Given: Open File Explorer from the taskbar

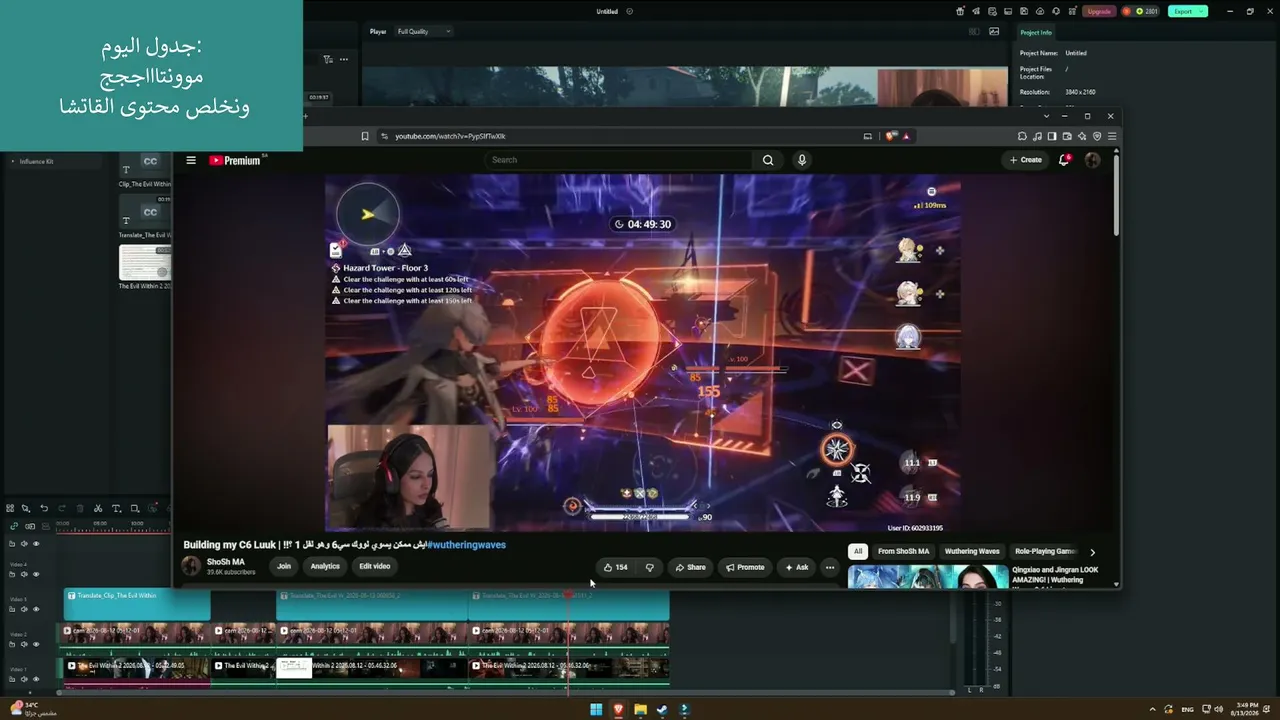Looking at the screenshot, I should pos(640,710).
